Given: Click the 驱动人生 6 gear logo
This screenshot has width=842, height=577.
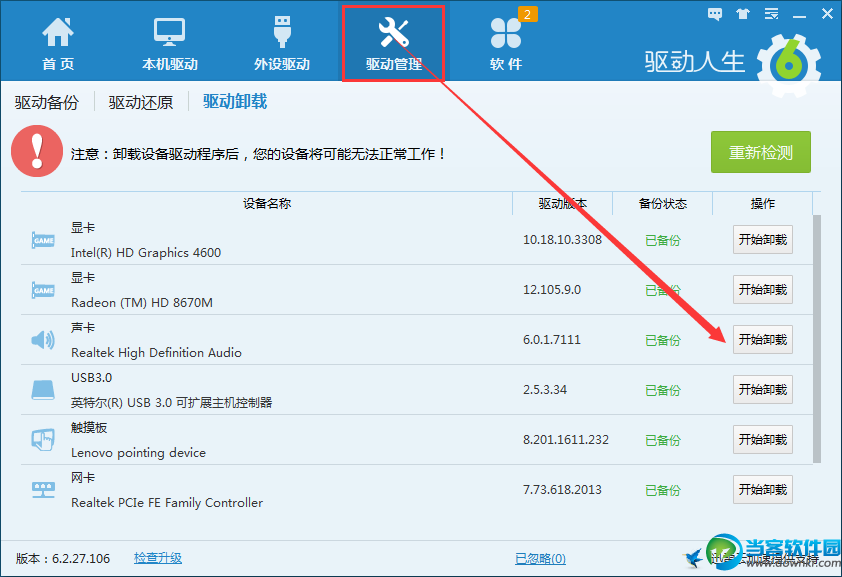Looking at the screenshot, I should click(x=789, y=64).
